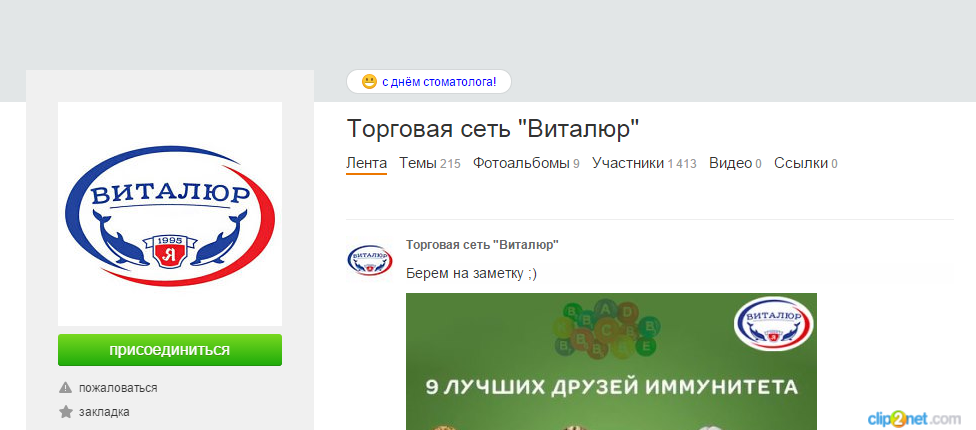976x430 pixels.
Task: Open the Темы 215 tab
Action: (429, 164)
